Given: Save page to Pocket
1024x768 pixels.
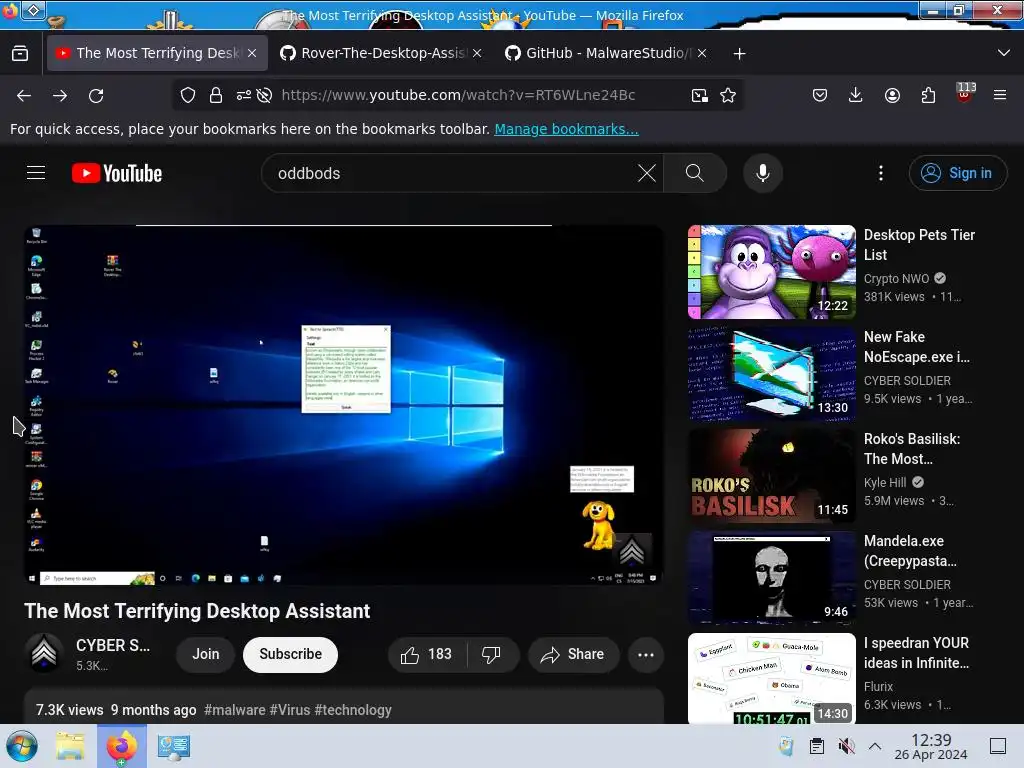Looking at the screenshot, I should tap(820, 95).
